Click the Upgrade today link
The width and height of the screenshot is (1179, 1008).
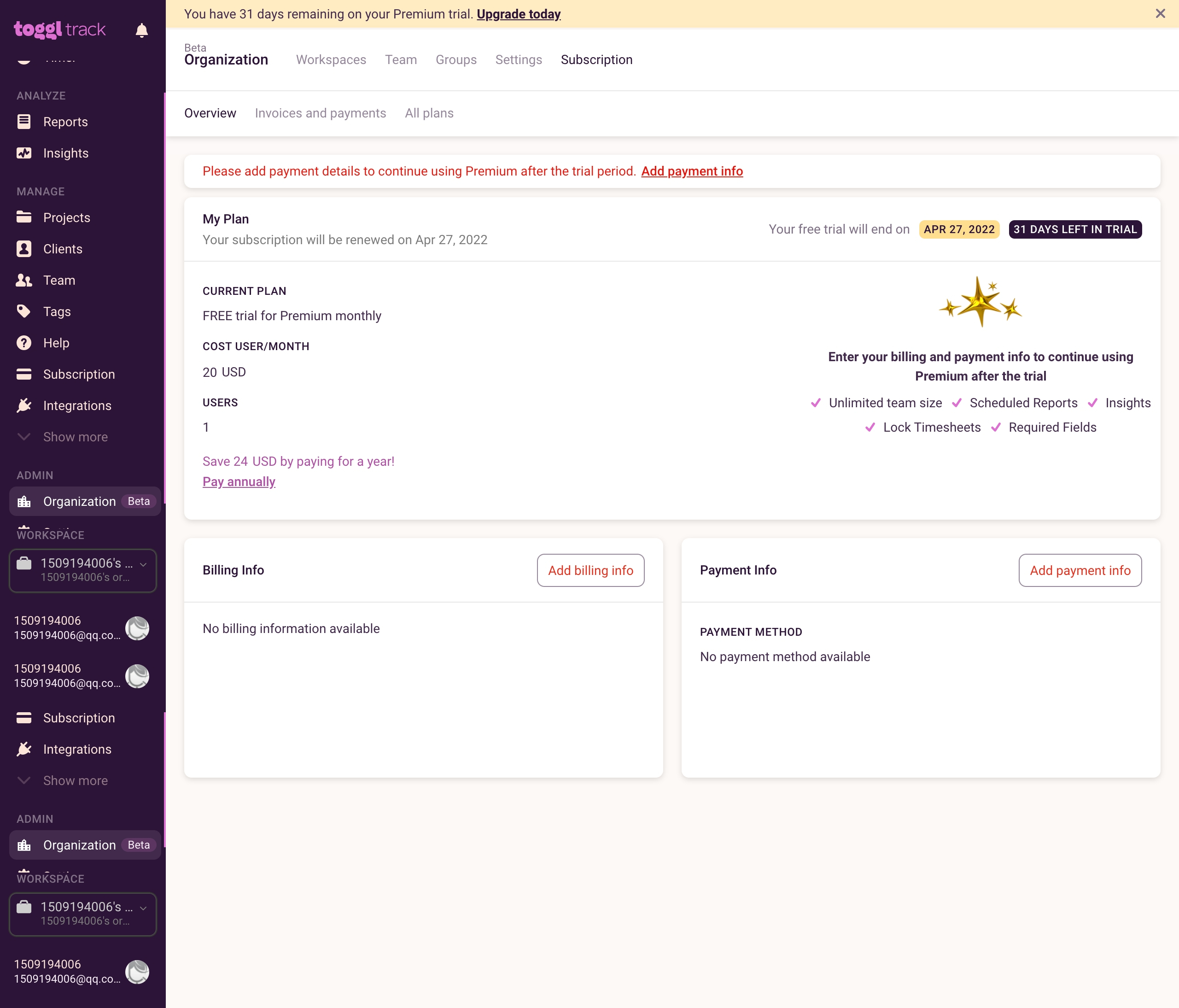coord(519,14)
